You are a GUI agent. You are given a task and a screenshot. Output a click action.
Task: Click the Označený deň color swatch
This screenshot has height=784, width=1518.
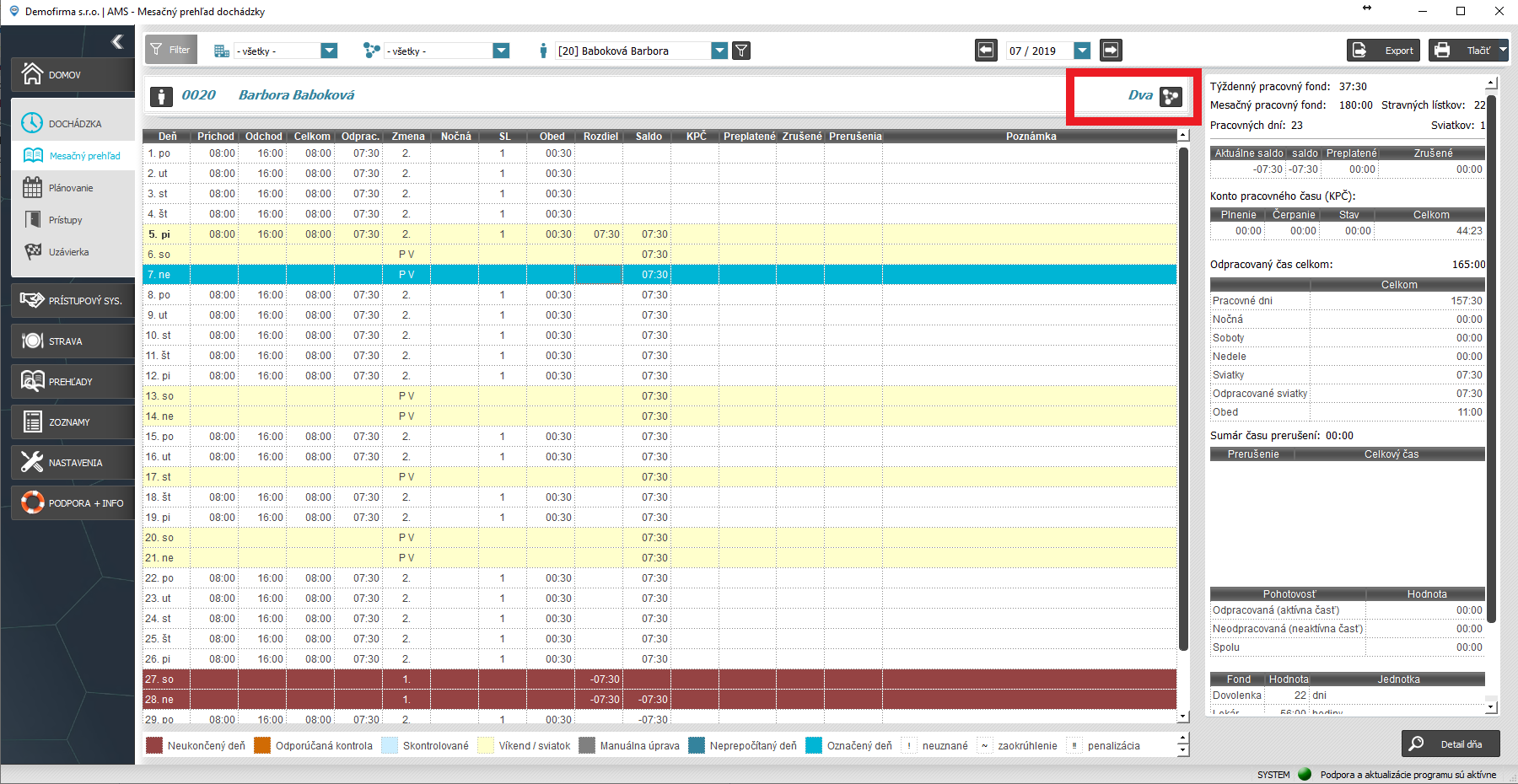click(x=814, y=745)
